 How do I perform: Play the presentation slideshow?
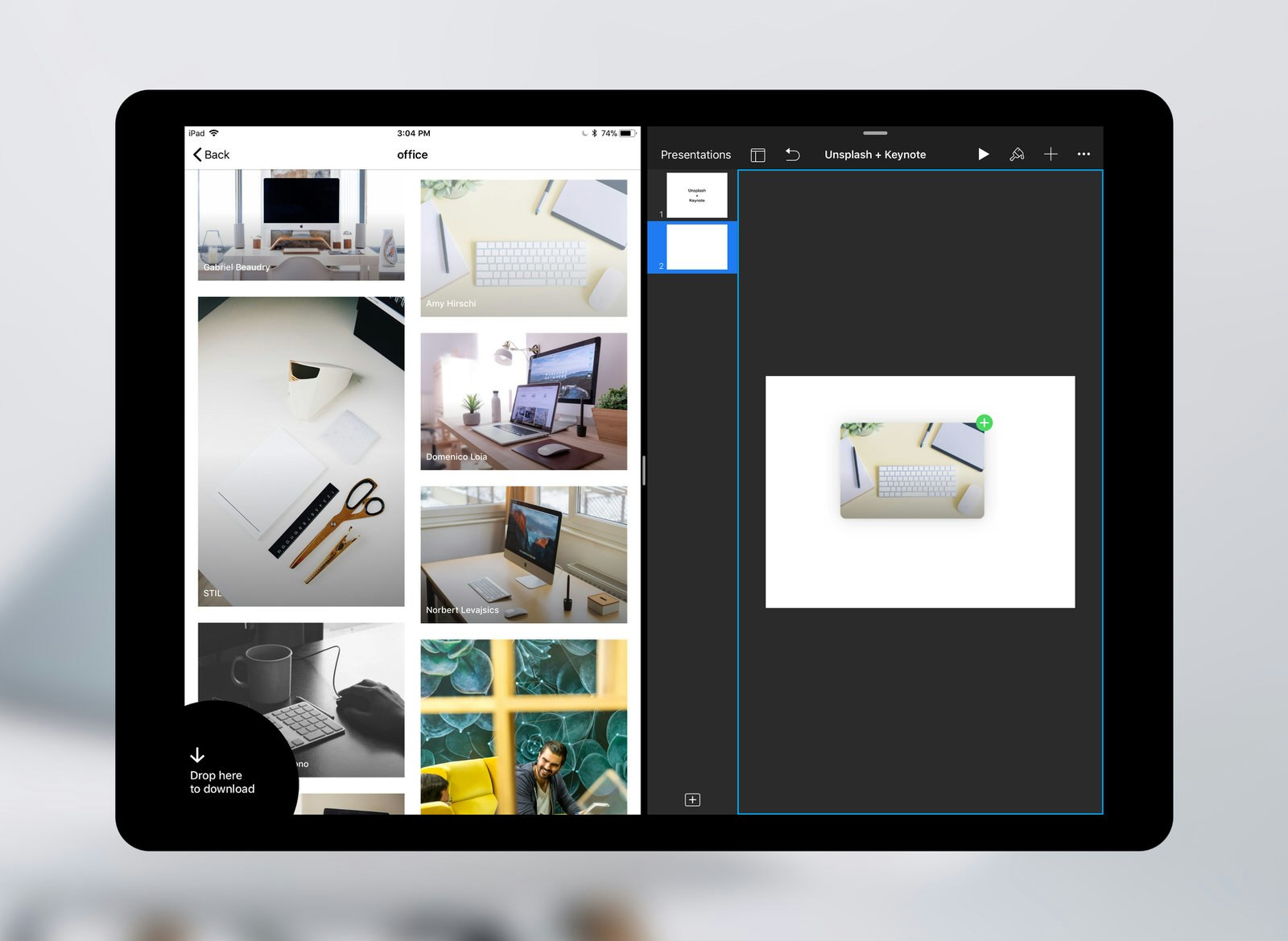point(984,154)
